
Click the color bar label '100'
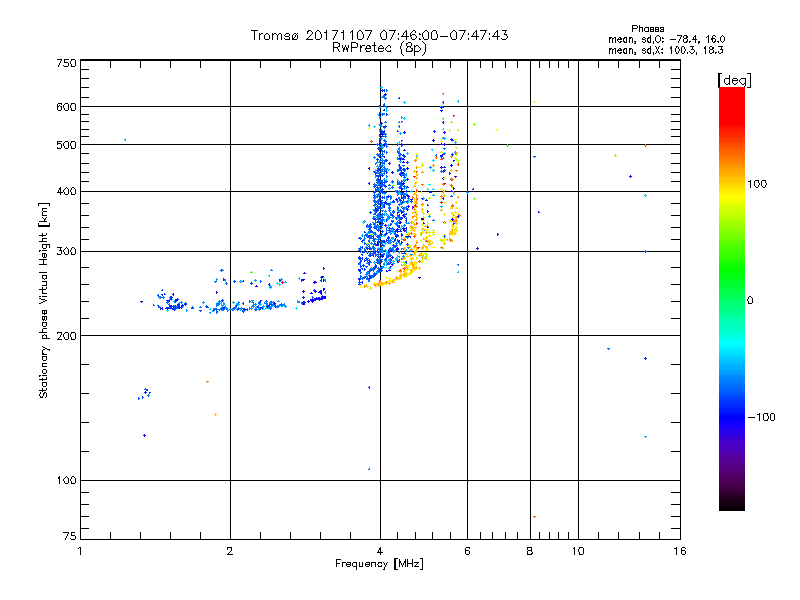tap(757, 184)
